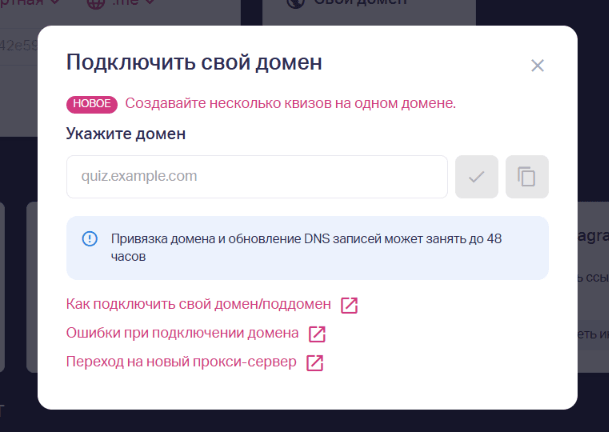
Task: Open Ошибки при подключении домена link
Action: pyautogui.click(x=182, y=333)
